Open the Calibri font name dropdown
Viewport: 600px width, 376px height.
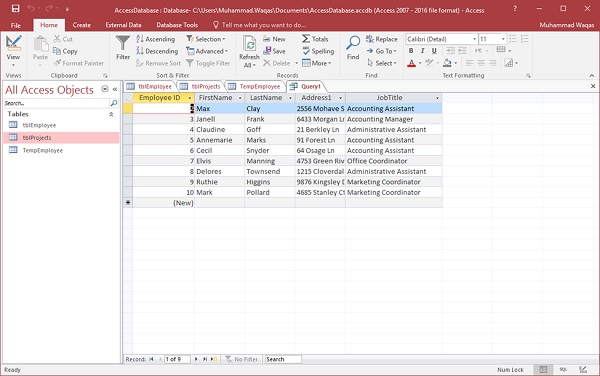[474, 39]
